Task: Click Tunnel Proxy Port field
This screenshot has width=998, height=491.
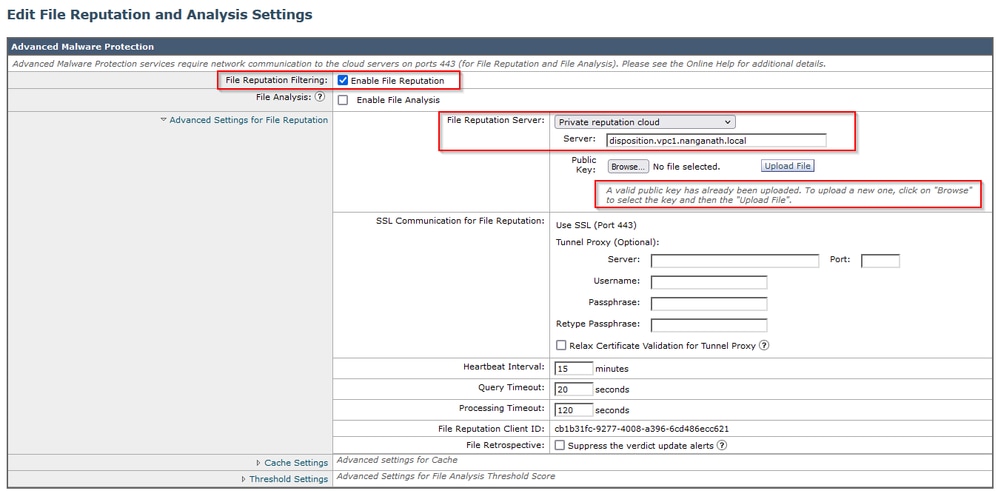Action: tap(880, 260)
